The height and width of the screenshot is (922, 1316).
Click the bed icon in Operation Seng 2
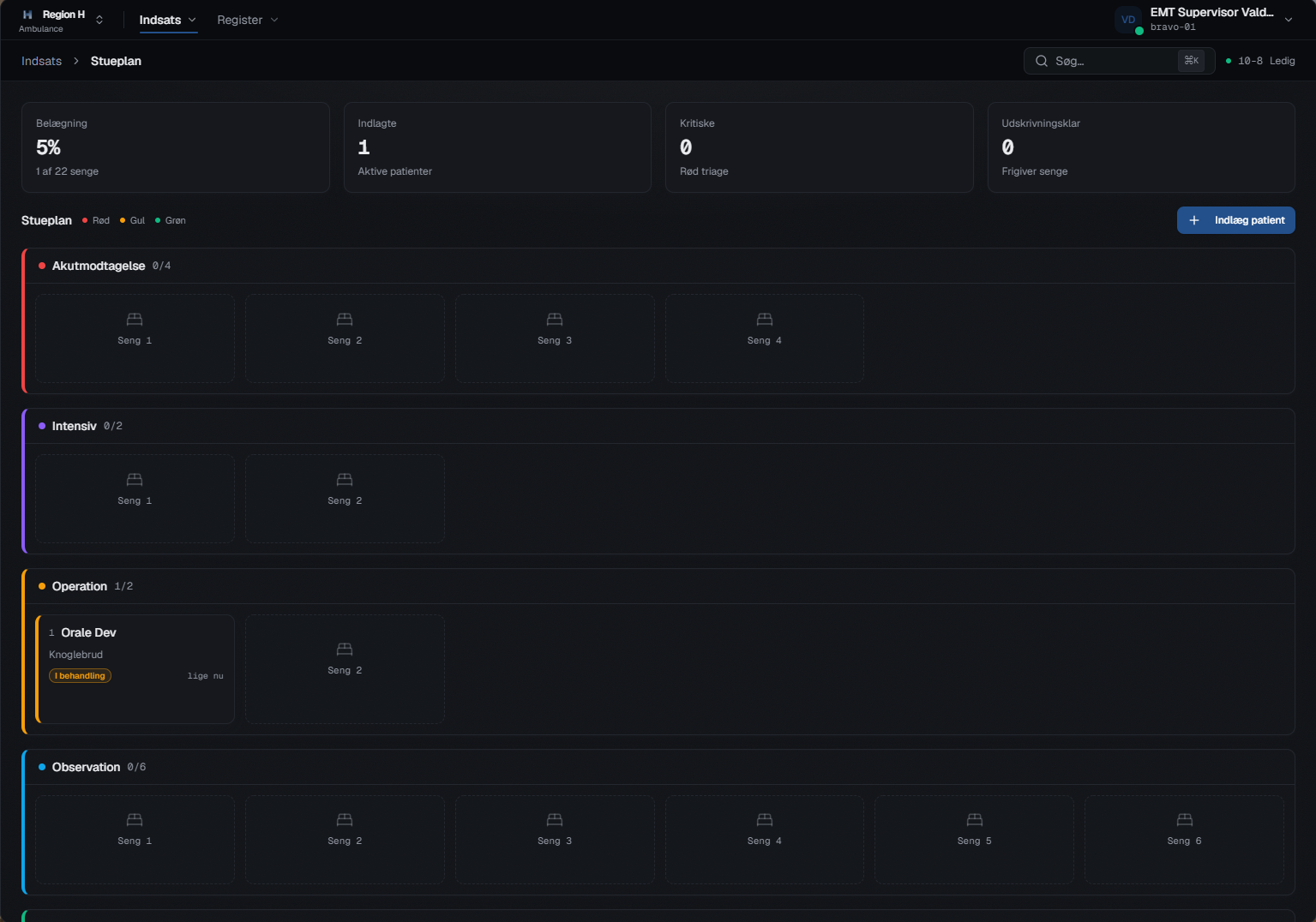[345, 650]
